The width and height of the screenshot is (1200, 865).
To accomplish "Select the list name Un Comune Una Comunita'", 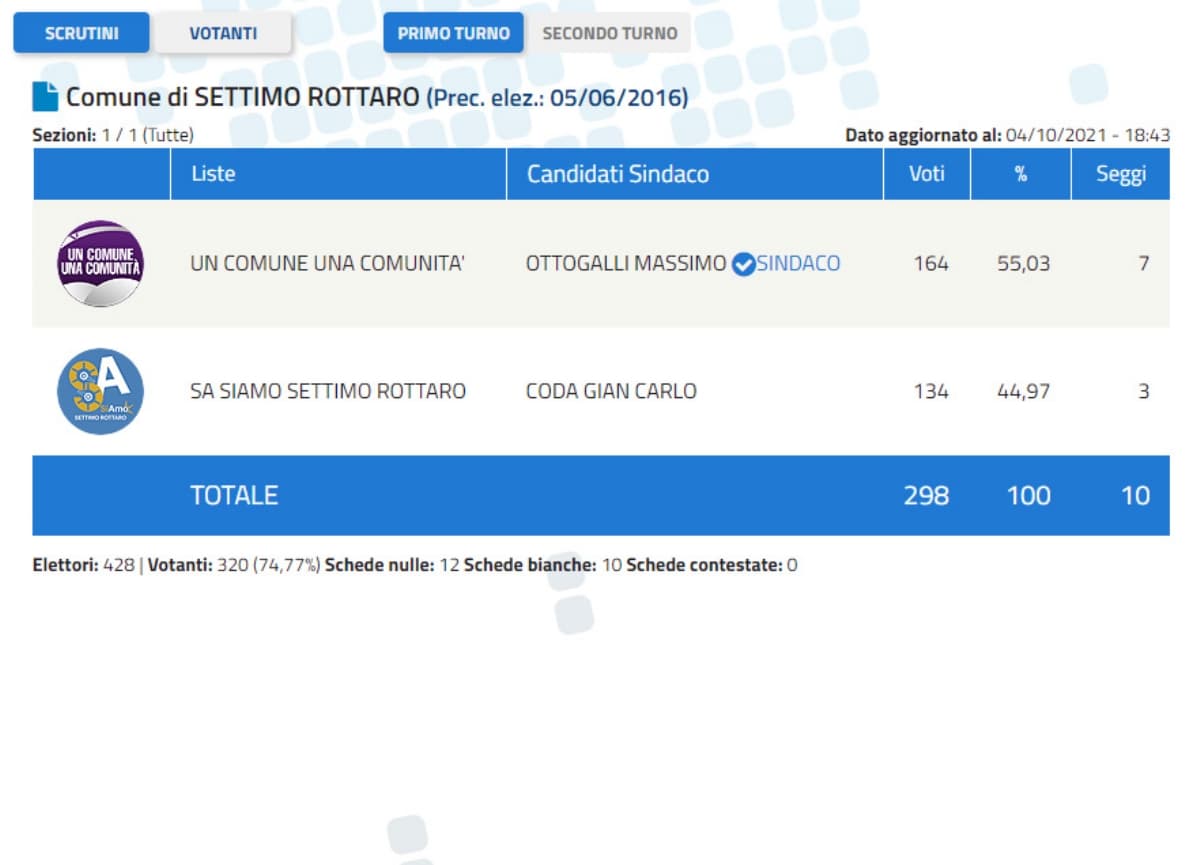I will 327,264.
